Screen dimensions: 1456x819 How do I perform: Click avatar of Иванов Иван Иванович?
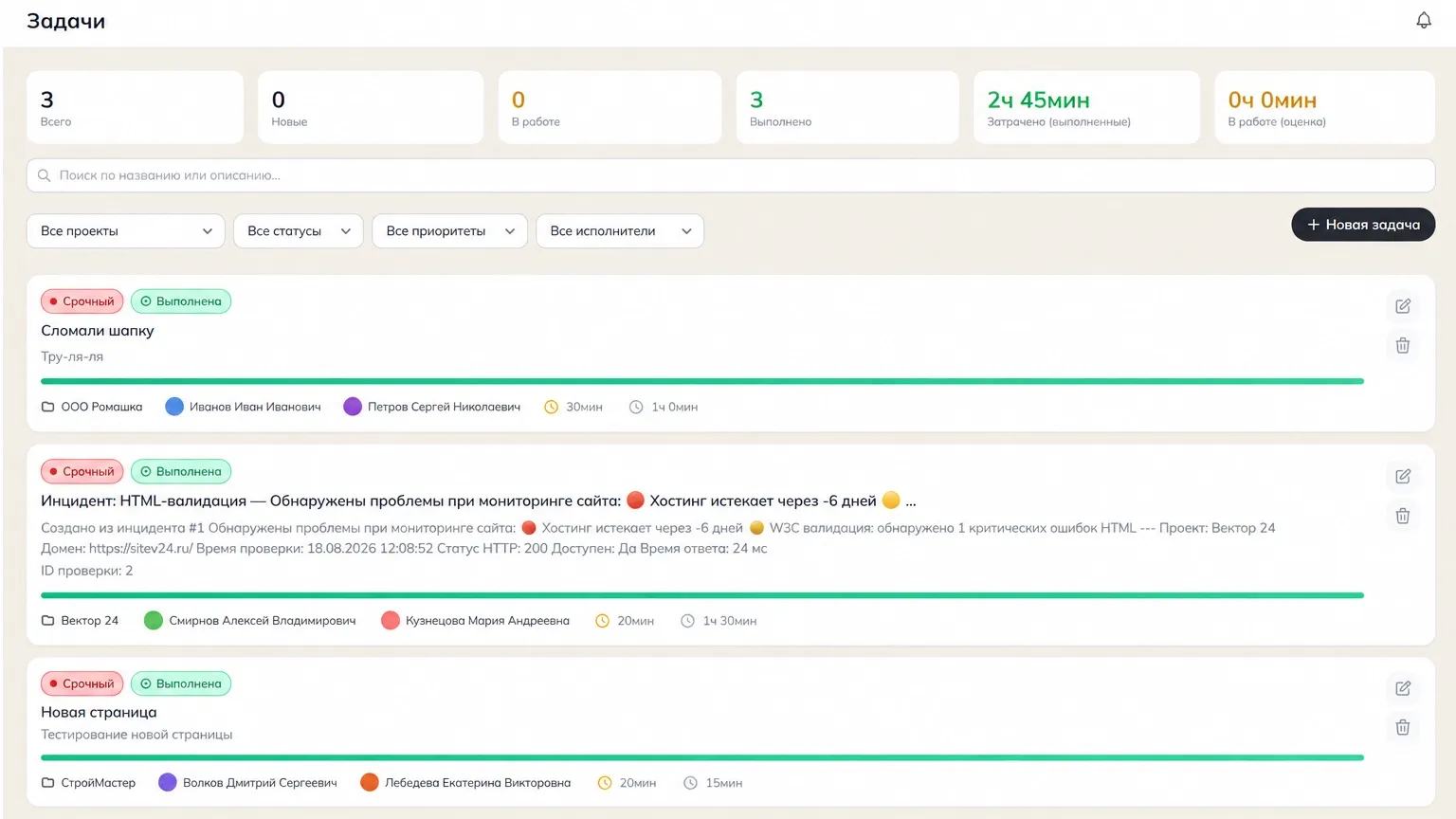click(174, 407)
